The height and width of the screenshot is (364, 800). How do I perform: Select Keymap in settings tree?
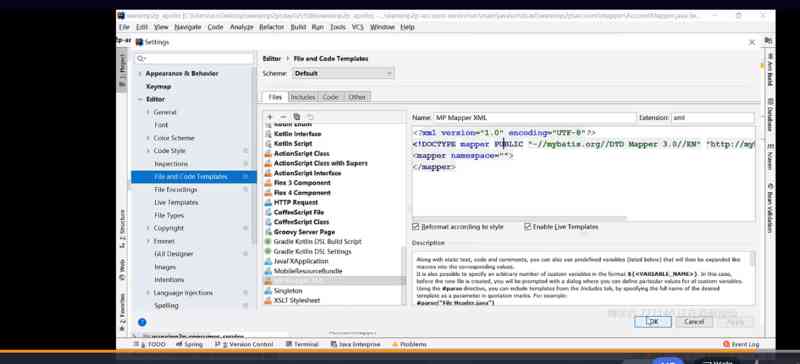point(159,87)
